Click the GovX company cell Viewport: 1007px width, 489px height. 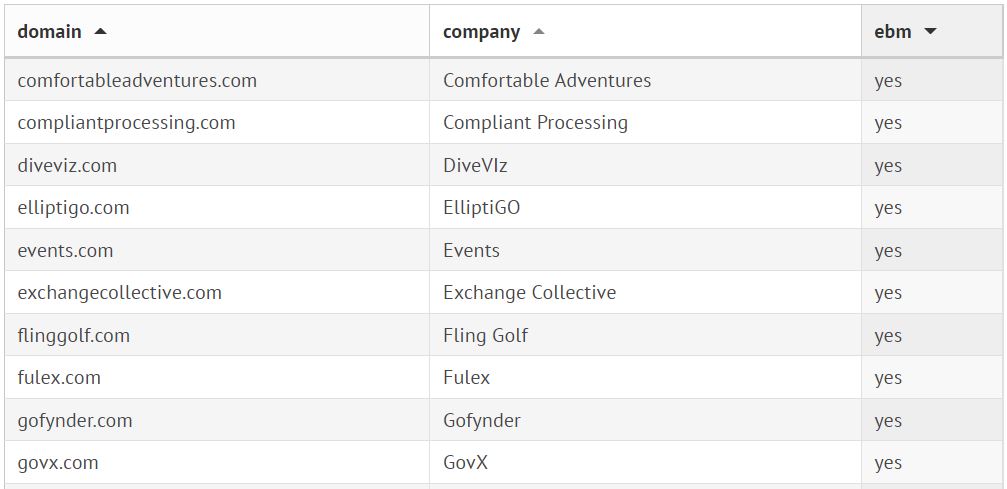pyautogui.click(x=465, y=463)
